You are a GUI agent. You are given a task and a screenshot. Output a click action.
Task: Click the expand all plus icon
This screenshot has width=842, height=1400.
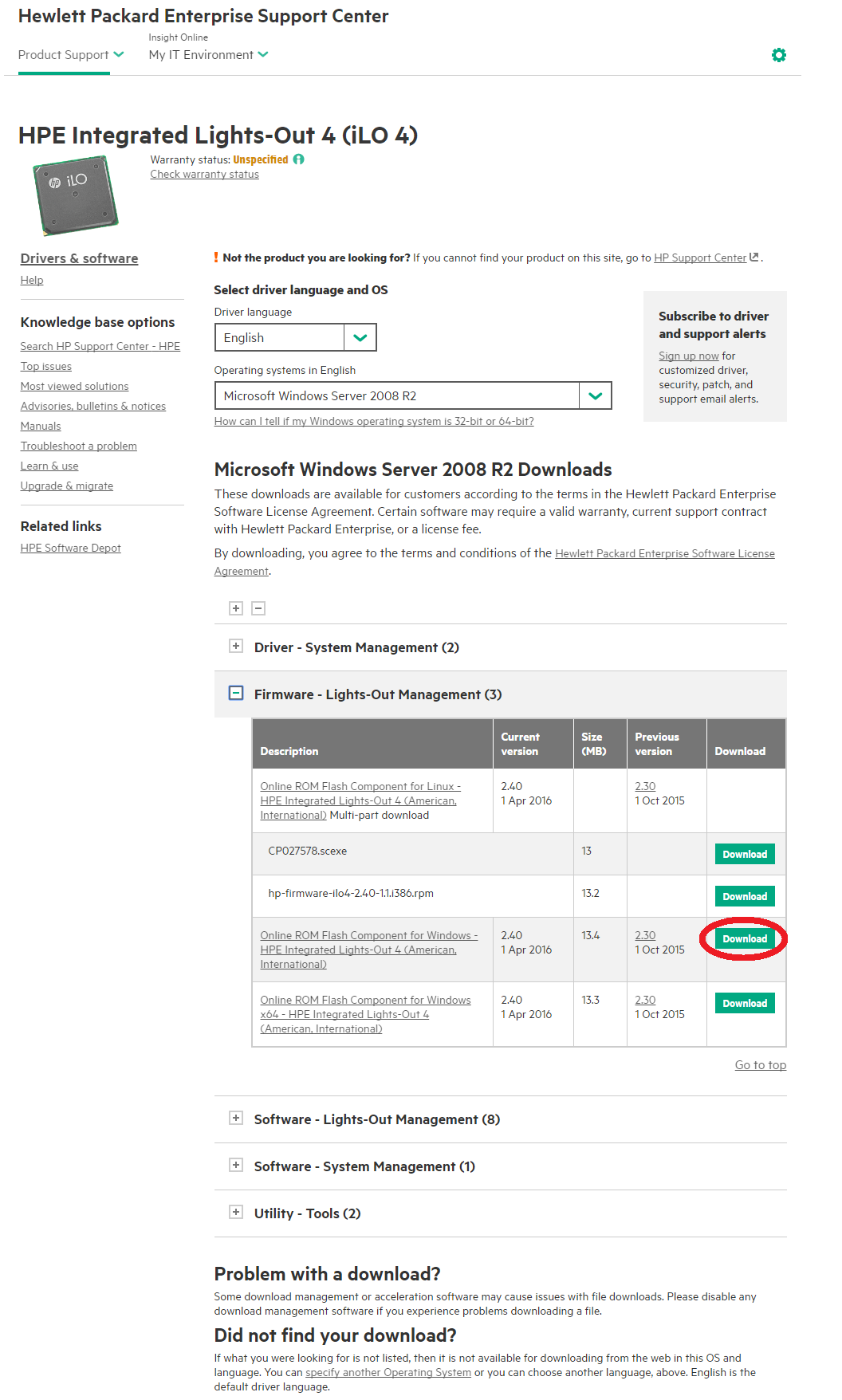pos(236,608)
